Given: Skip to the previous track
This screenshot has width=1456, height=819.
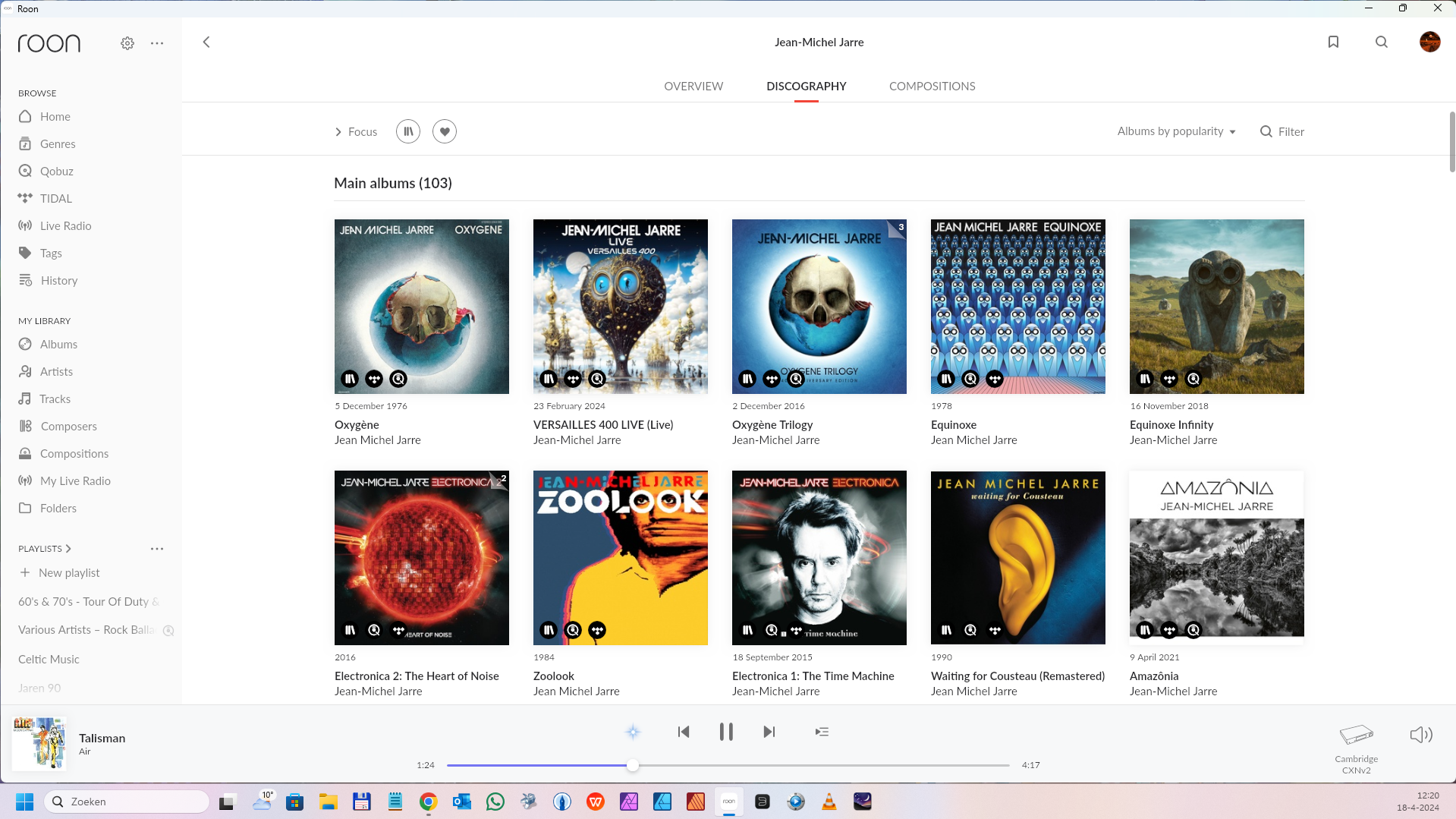Looking at the screenshot, I should point(683,732).
